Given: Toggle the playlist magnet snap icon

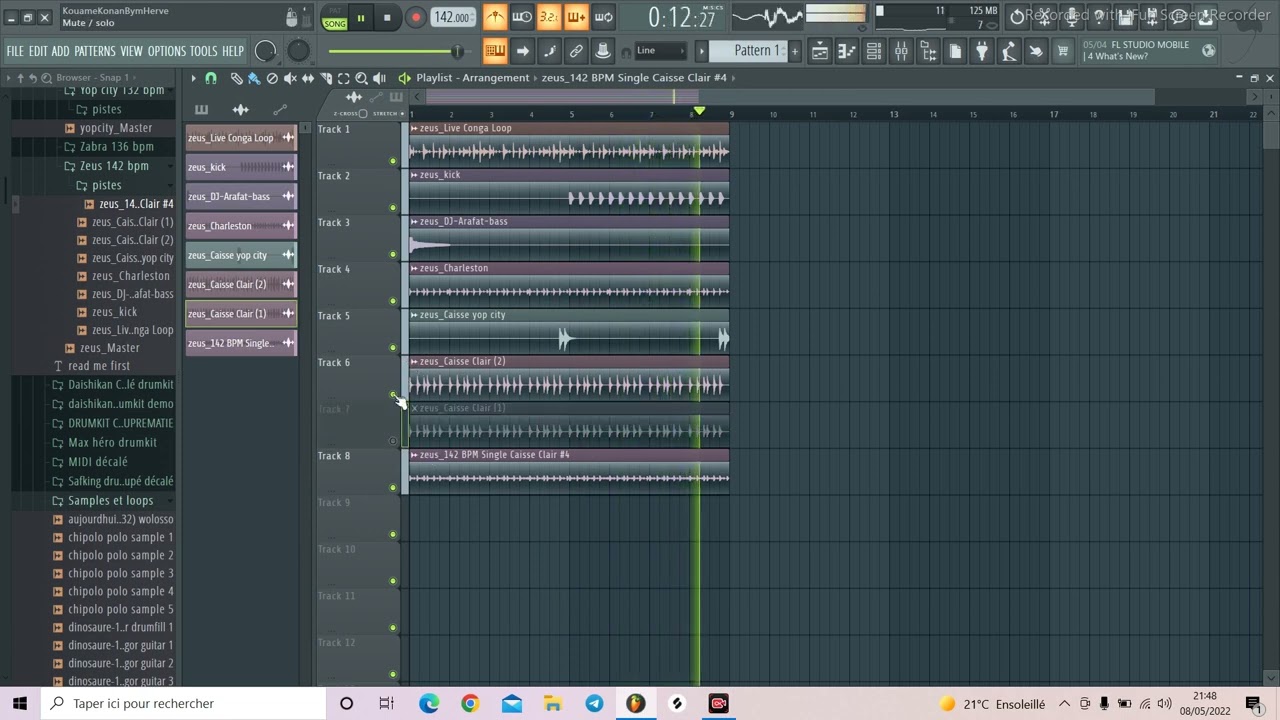Looking at the screenshot, I should 211,78.
